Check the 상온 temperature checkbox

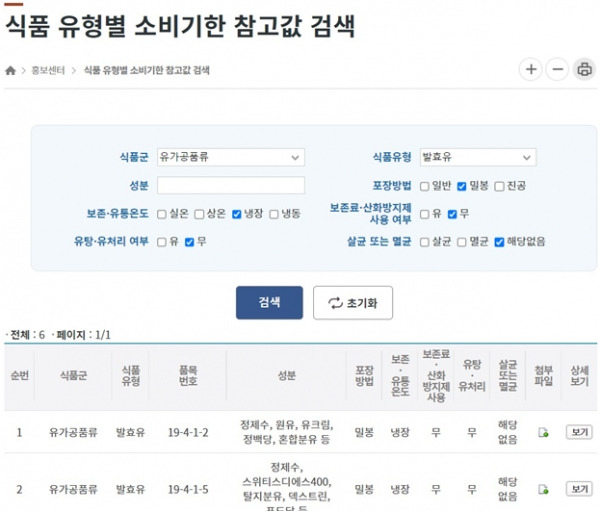[x=199, y=214]
